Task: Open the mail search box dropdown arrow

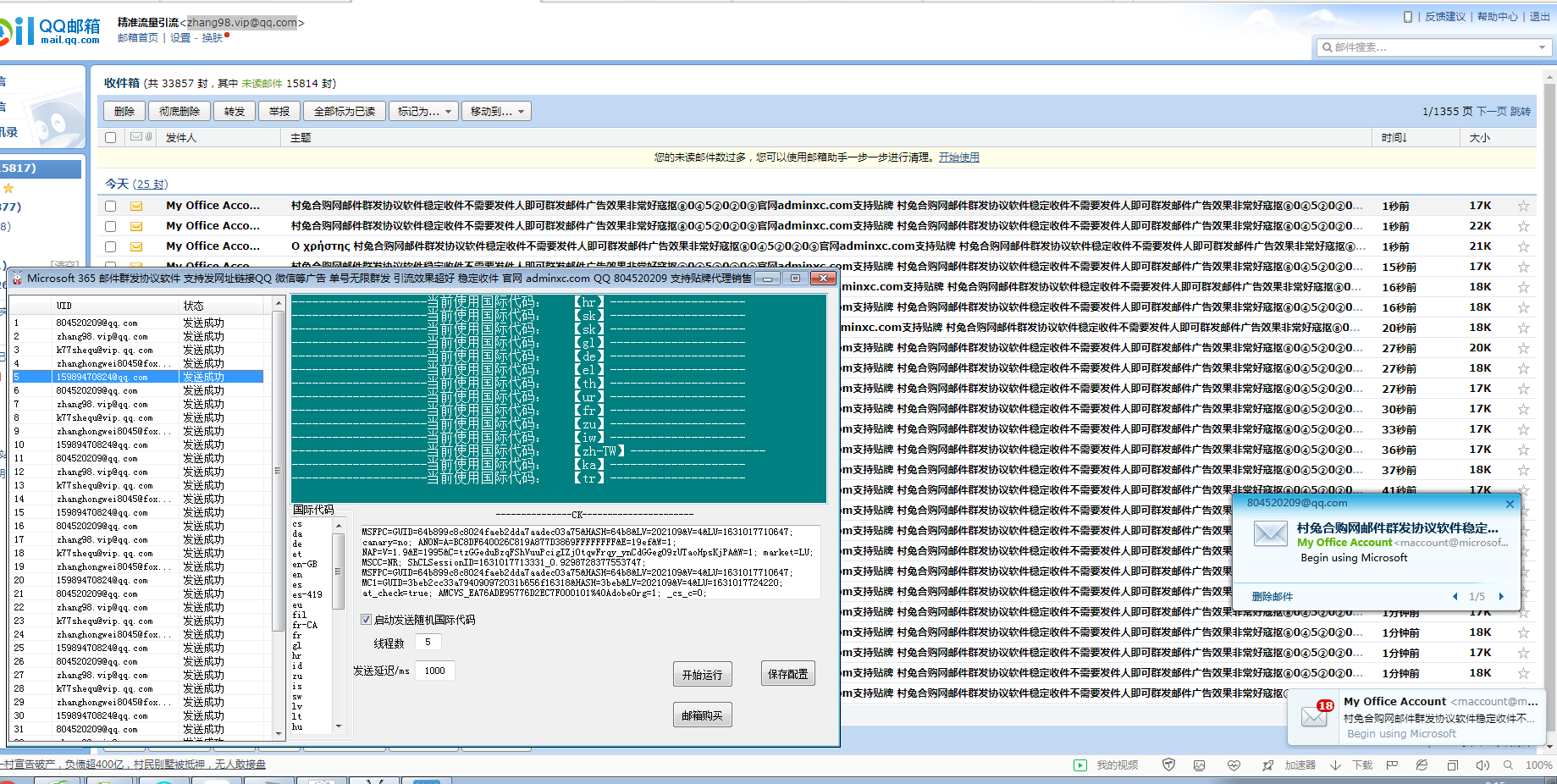Action: [1543, 47]
